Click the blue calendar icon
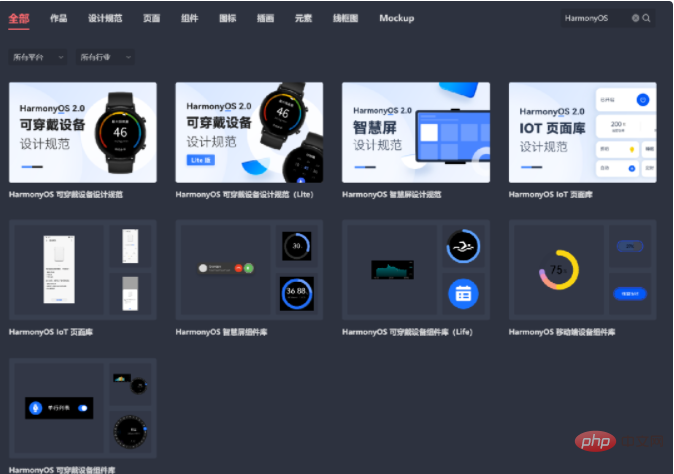Viewport: 674px width, 474px height. [x=463, y=294]
